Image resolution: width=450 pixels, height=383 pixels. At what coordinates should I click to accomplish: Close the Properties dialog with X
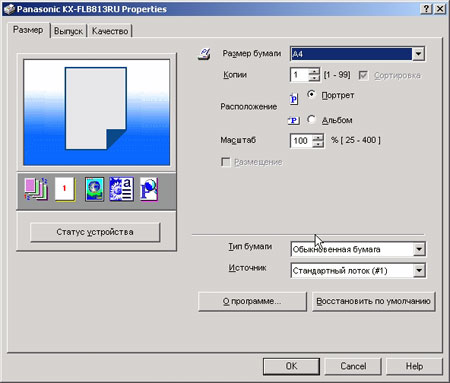[x=440, y=9]
